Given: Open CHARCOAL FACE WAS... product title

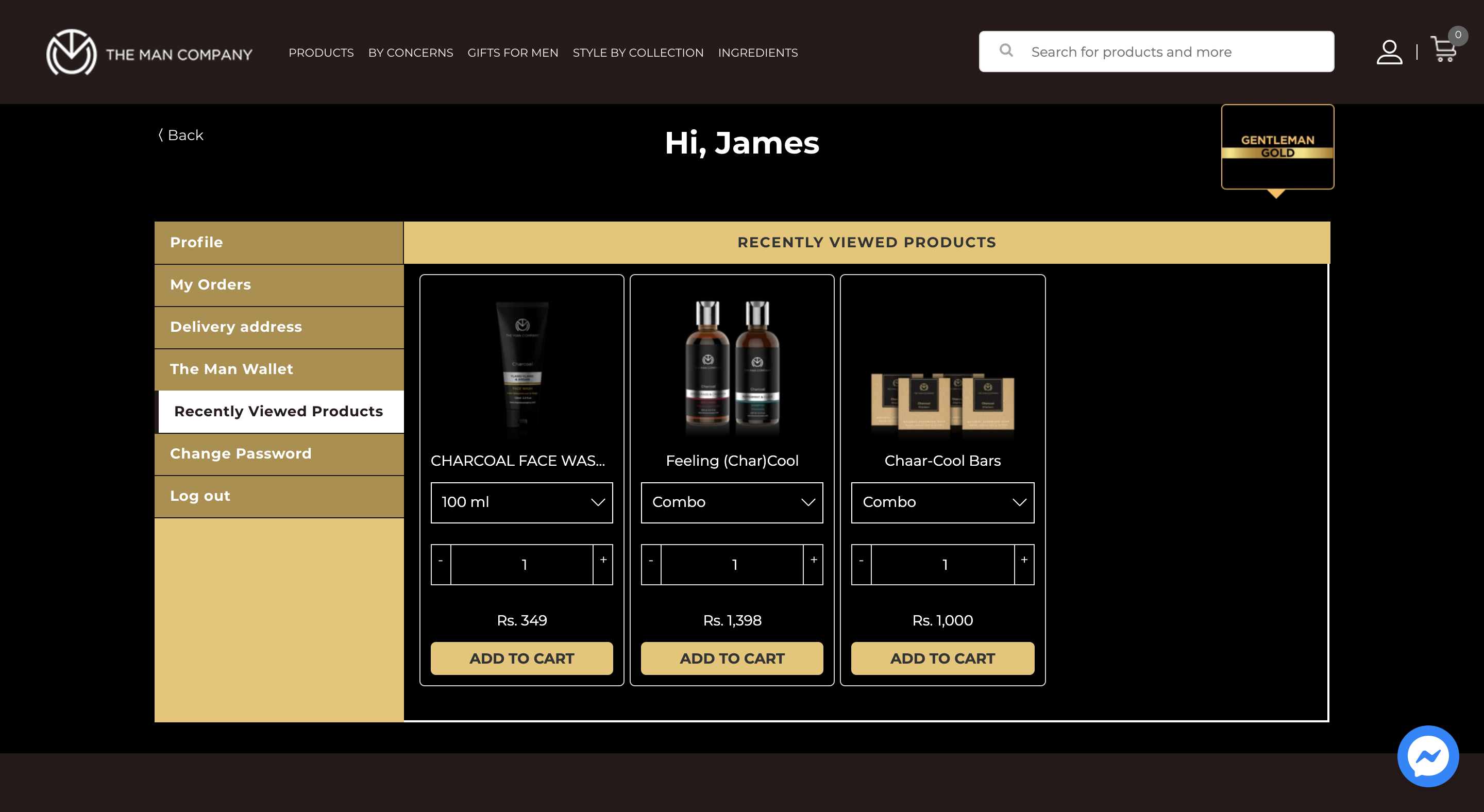Looking at the screenshot, I should click(x=518, y=461).
